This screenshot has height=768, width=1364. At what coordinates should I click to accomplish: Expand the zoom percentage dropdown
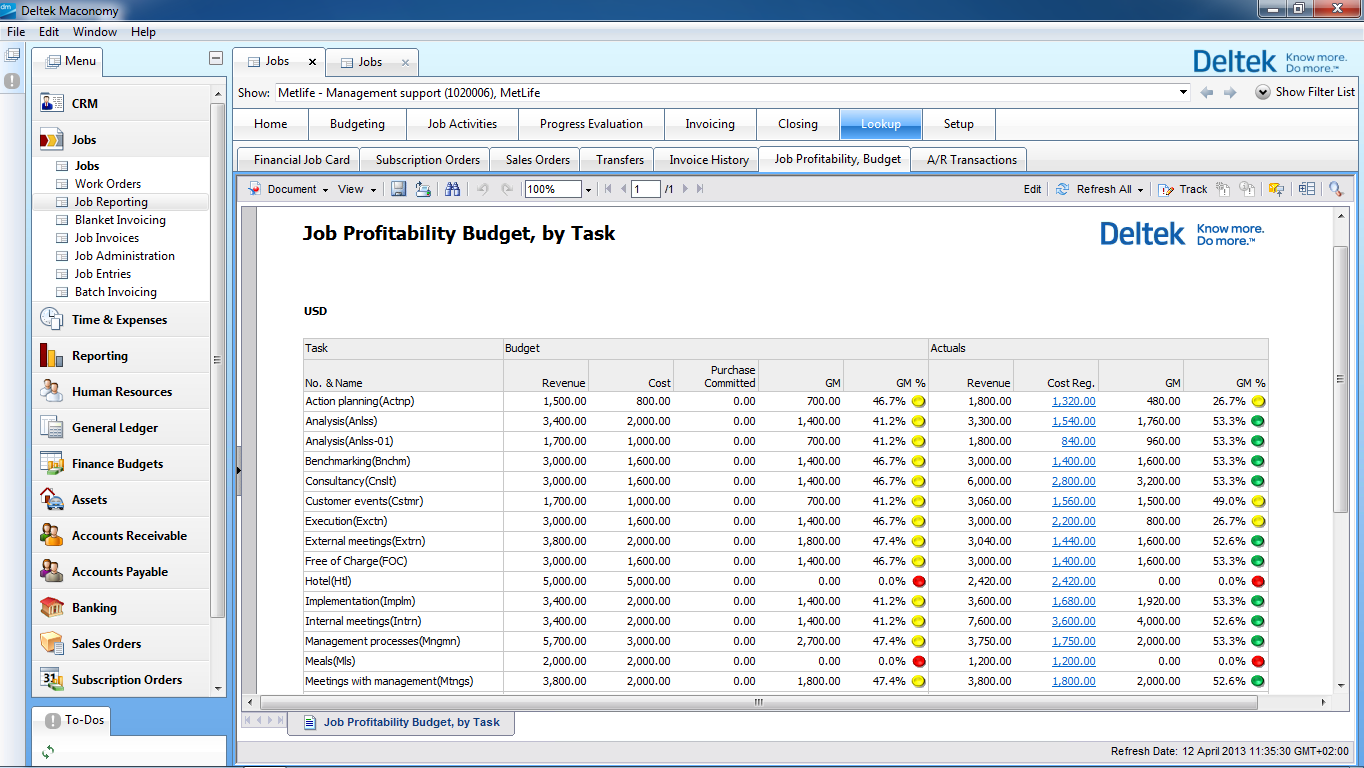[x=588, y=190]
